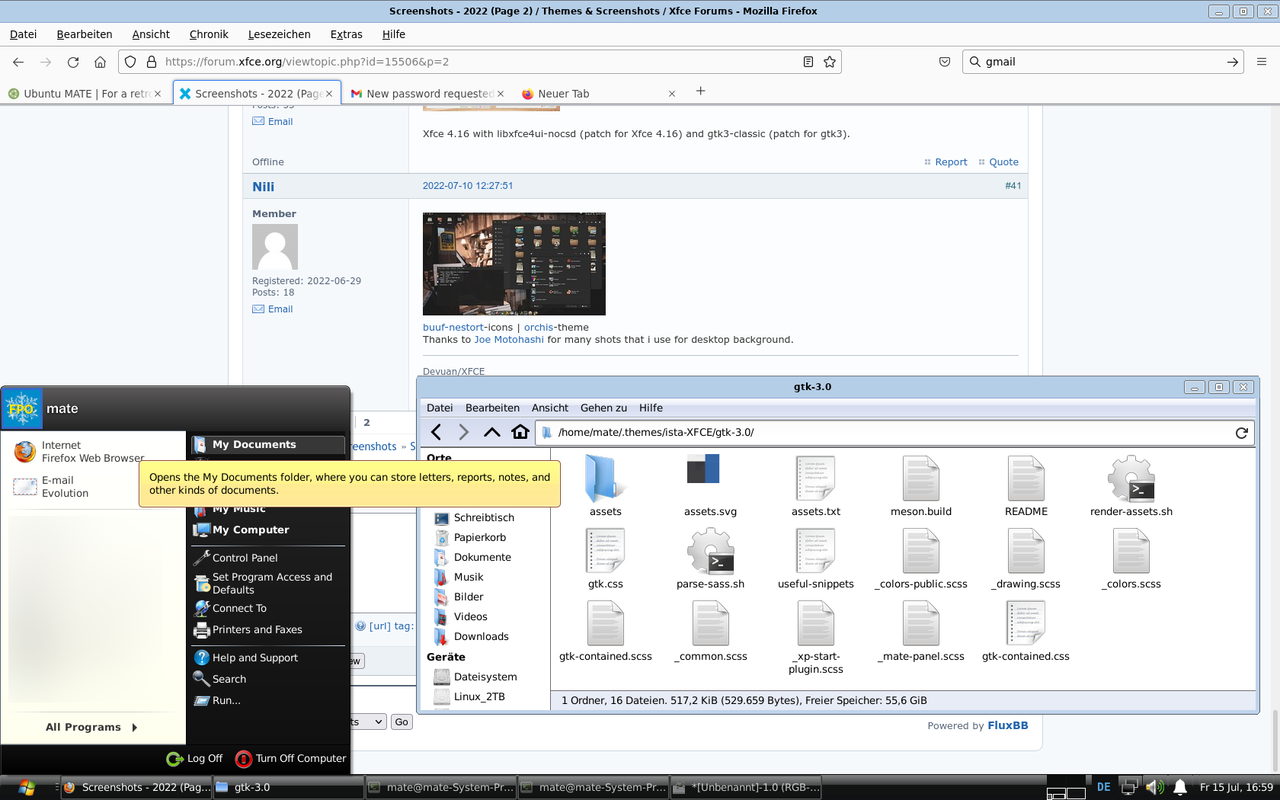This screenshot has width=1280, height=800.
Task: Select gtk.css file
Action: (605, 558)
